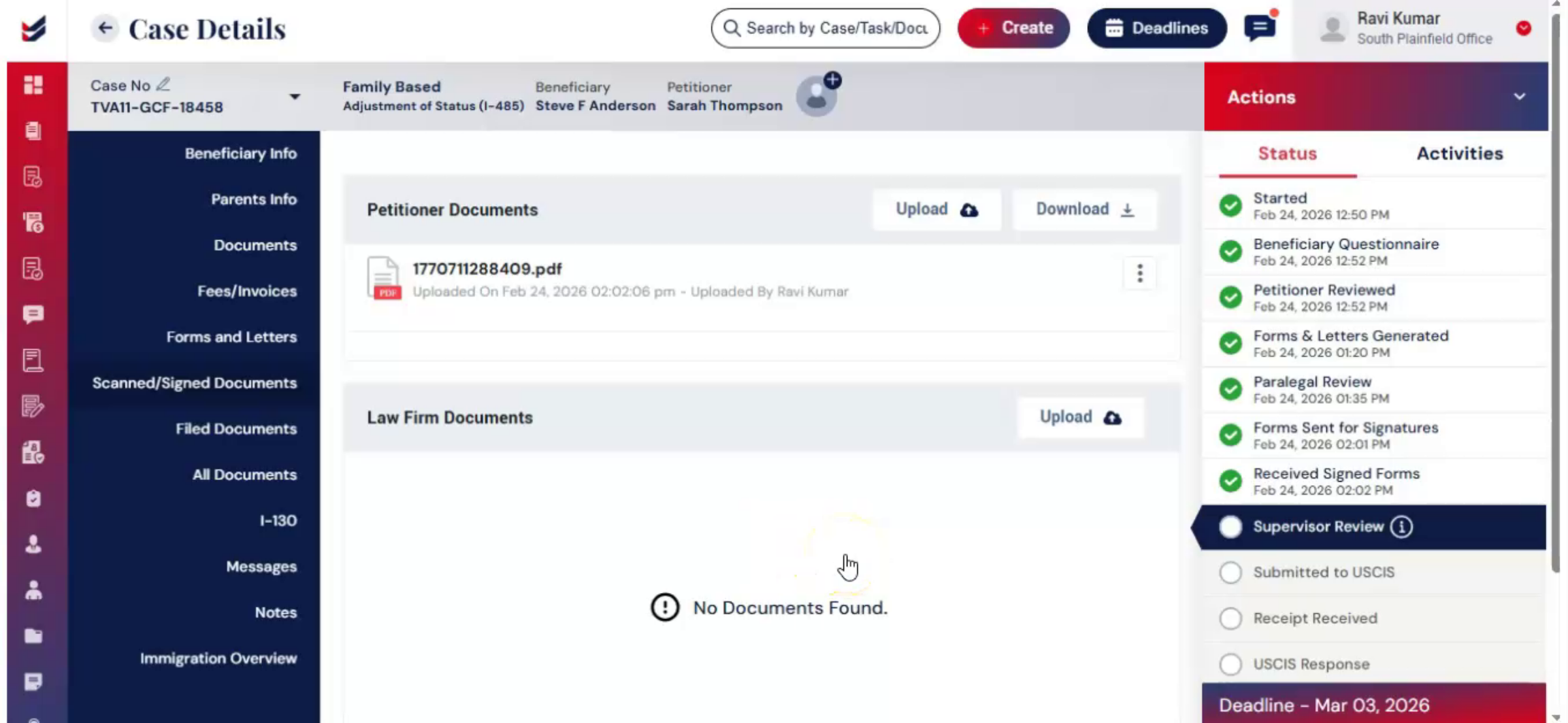Open the I-130 menu item
This screenshot has height=723, width=1568.
tap(278, 521)
